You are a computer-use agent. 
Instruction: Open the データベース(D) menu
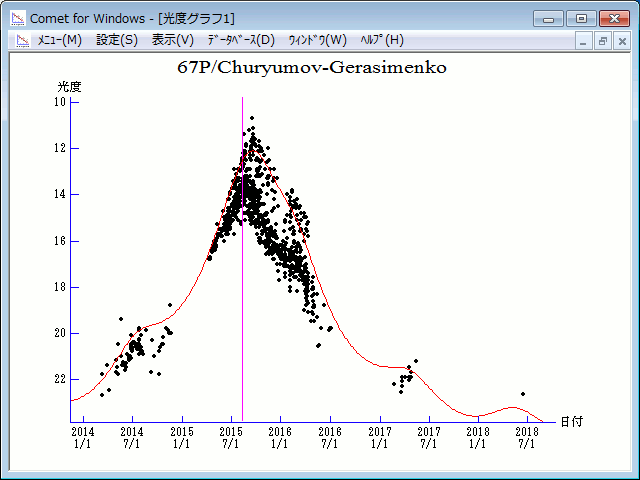point(241,40)
